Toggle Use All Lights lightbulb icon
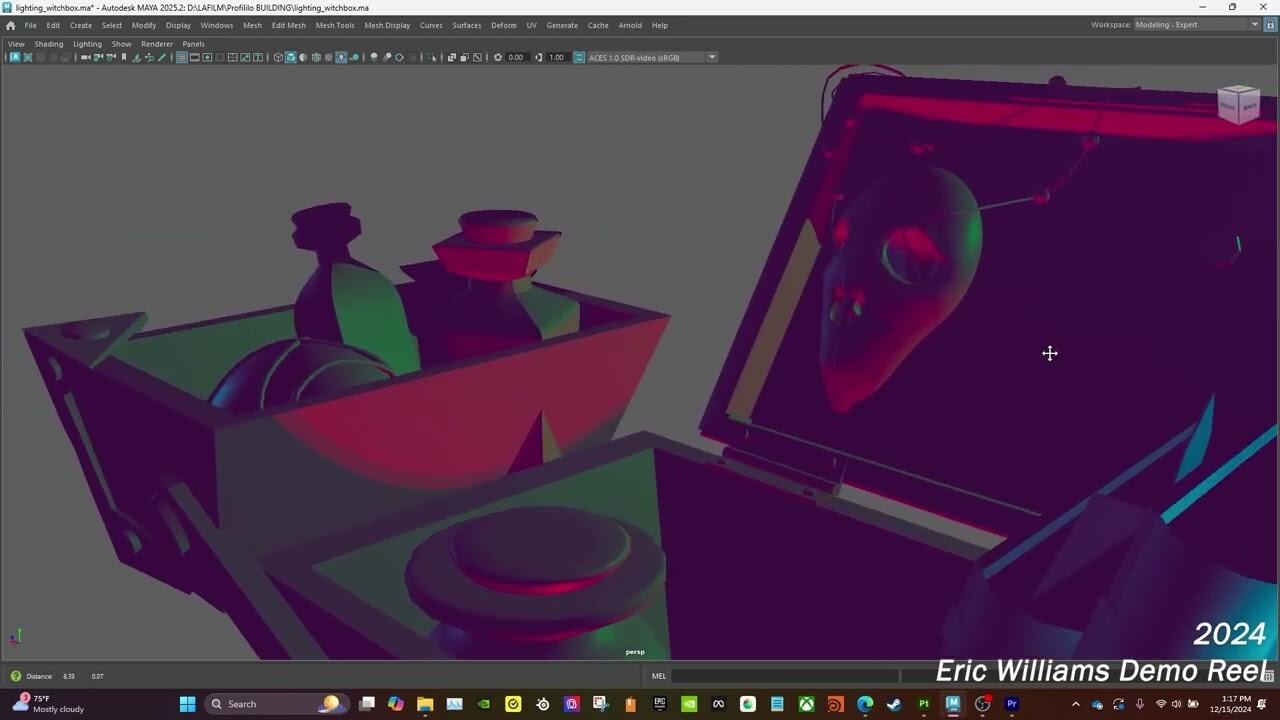Image resolution: width=1280 pixels, height=720 pixels. pos(342,57)
